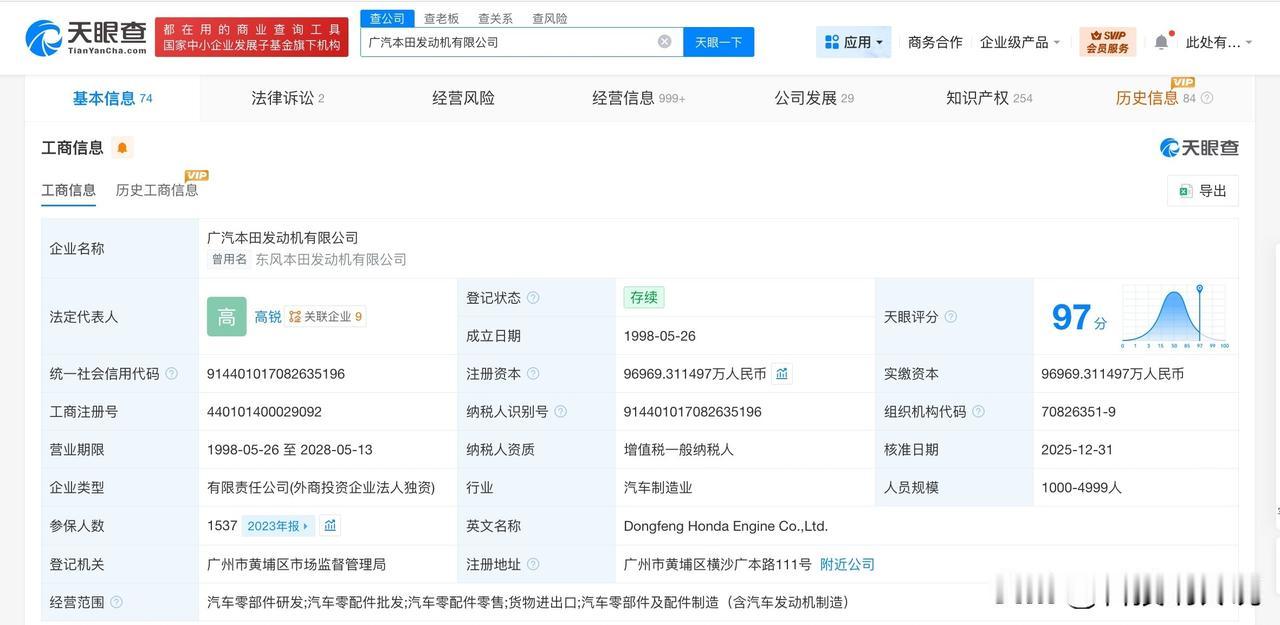Select the 基本信息 tab
The image size is (1280, 625).
[112, 98]
